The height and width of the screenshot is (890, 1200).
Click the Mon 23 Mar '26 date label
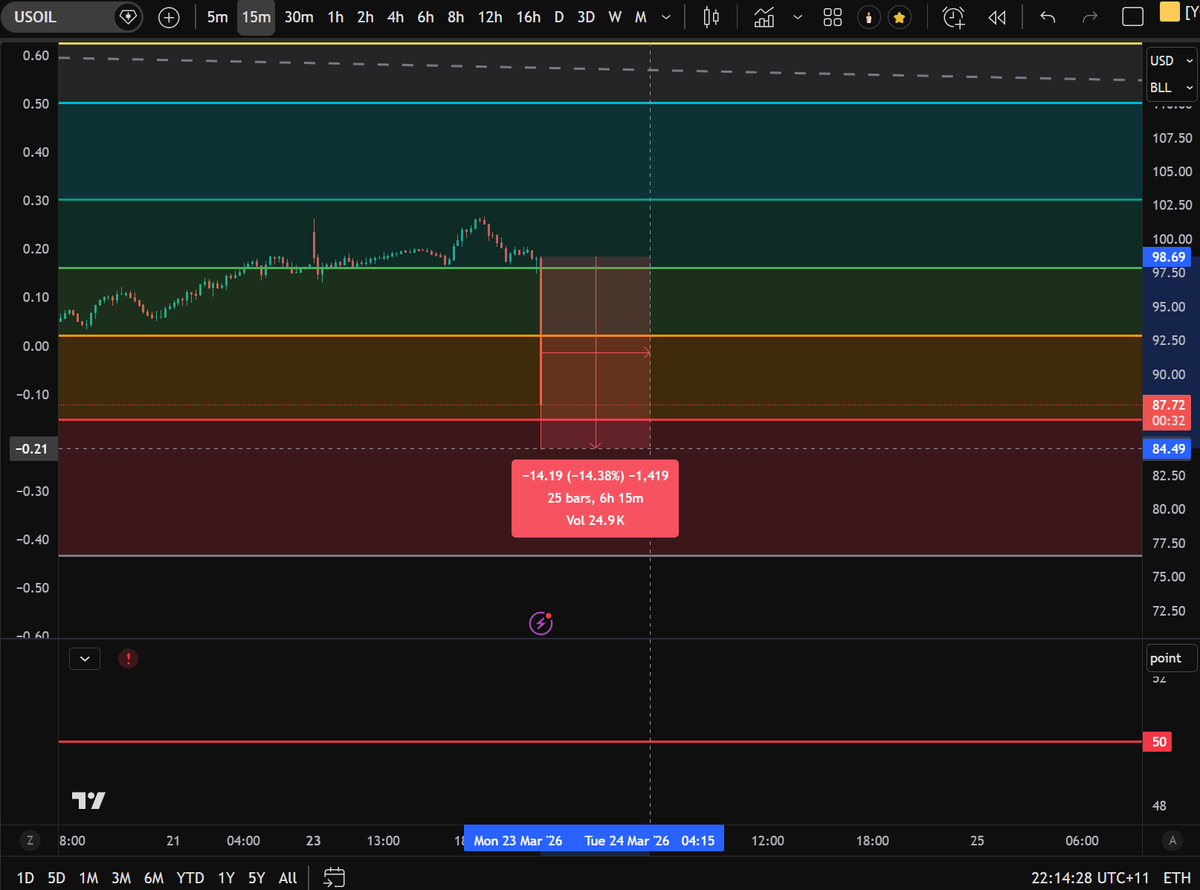(517, 841)
